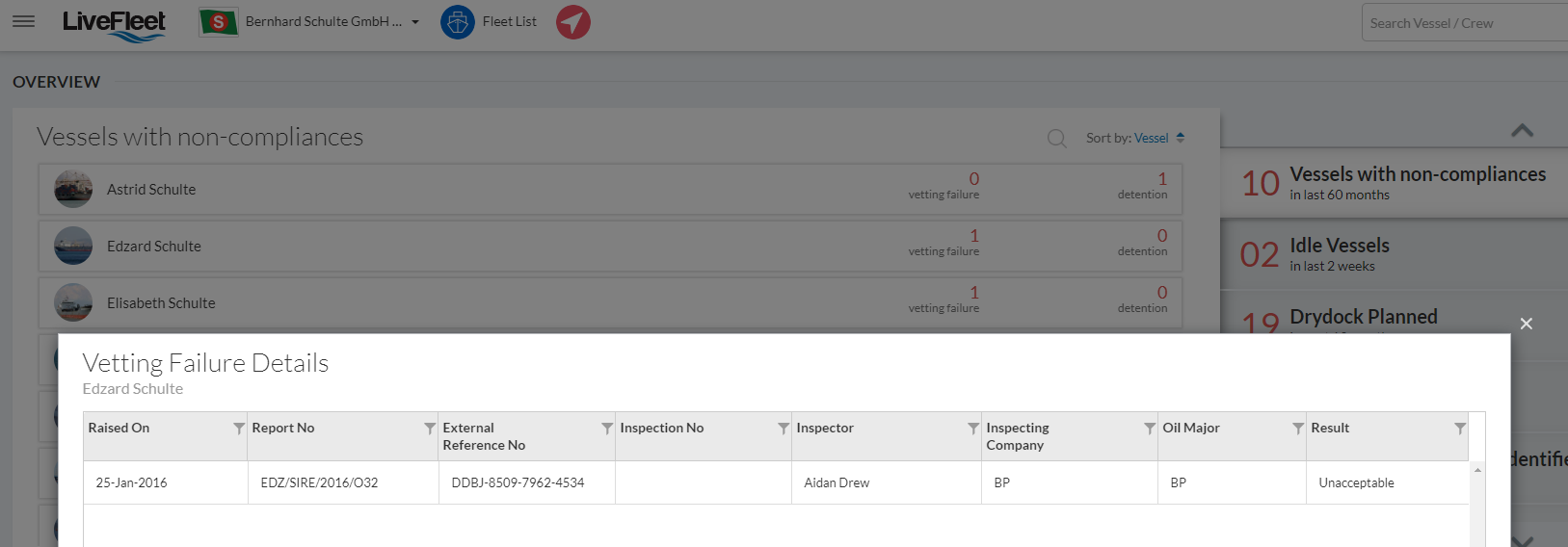Select the 25-Jan-2016 date cell

(x=166, y=482)
